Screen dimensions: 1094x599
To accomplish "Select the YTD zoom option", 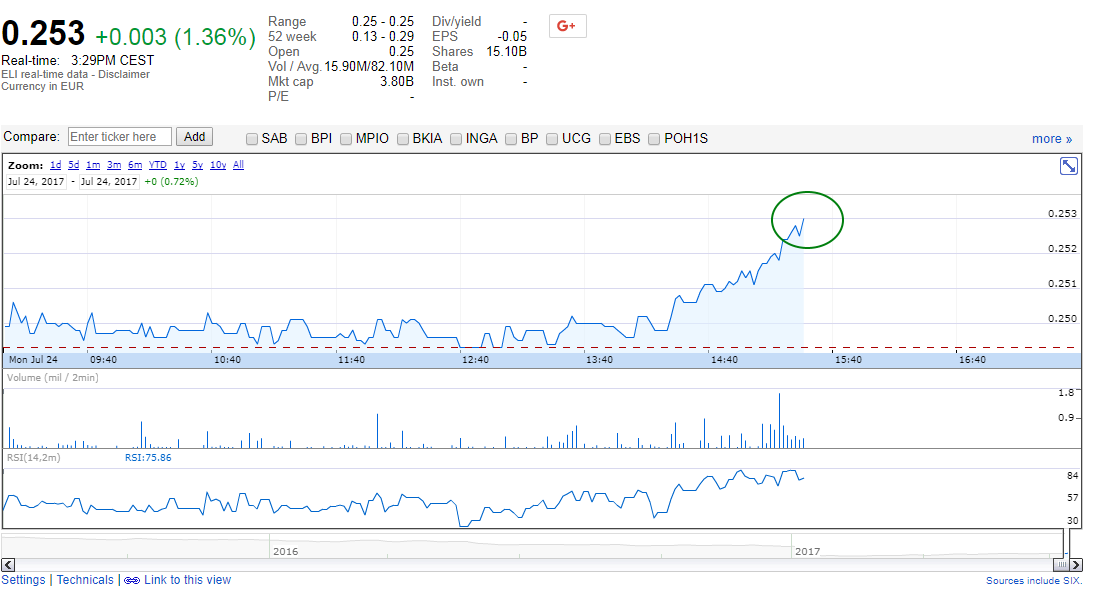I will (158, 165).
